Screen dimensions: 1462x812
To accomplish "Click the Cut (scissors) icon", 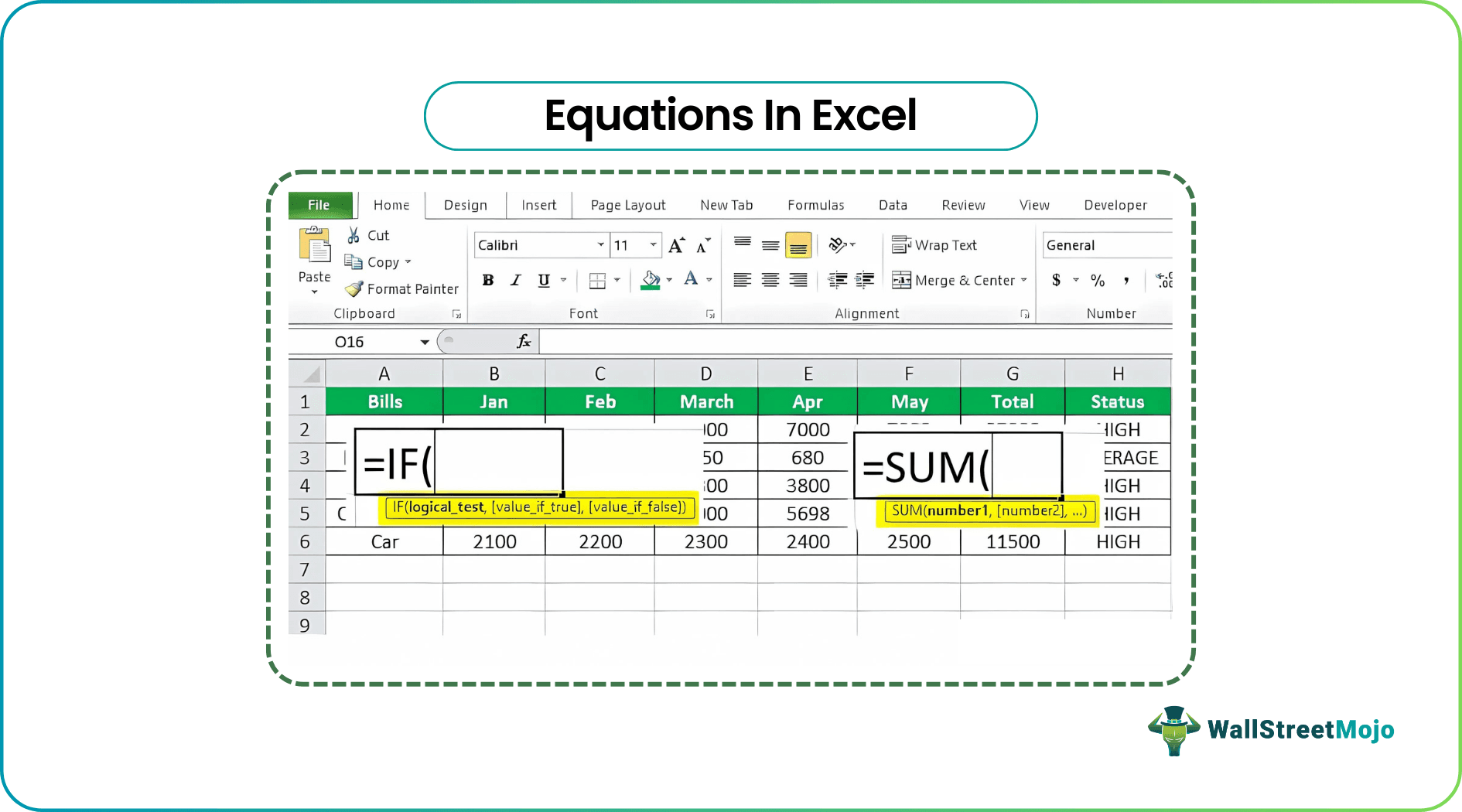I will point(354,234).
